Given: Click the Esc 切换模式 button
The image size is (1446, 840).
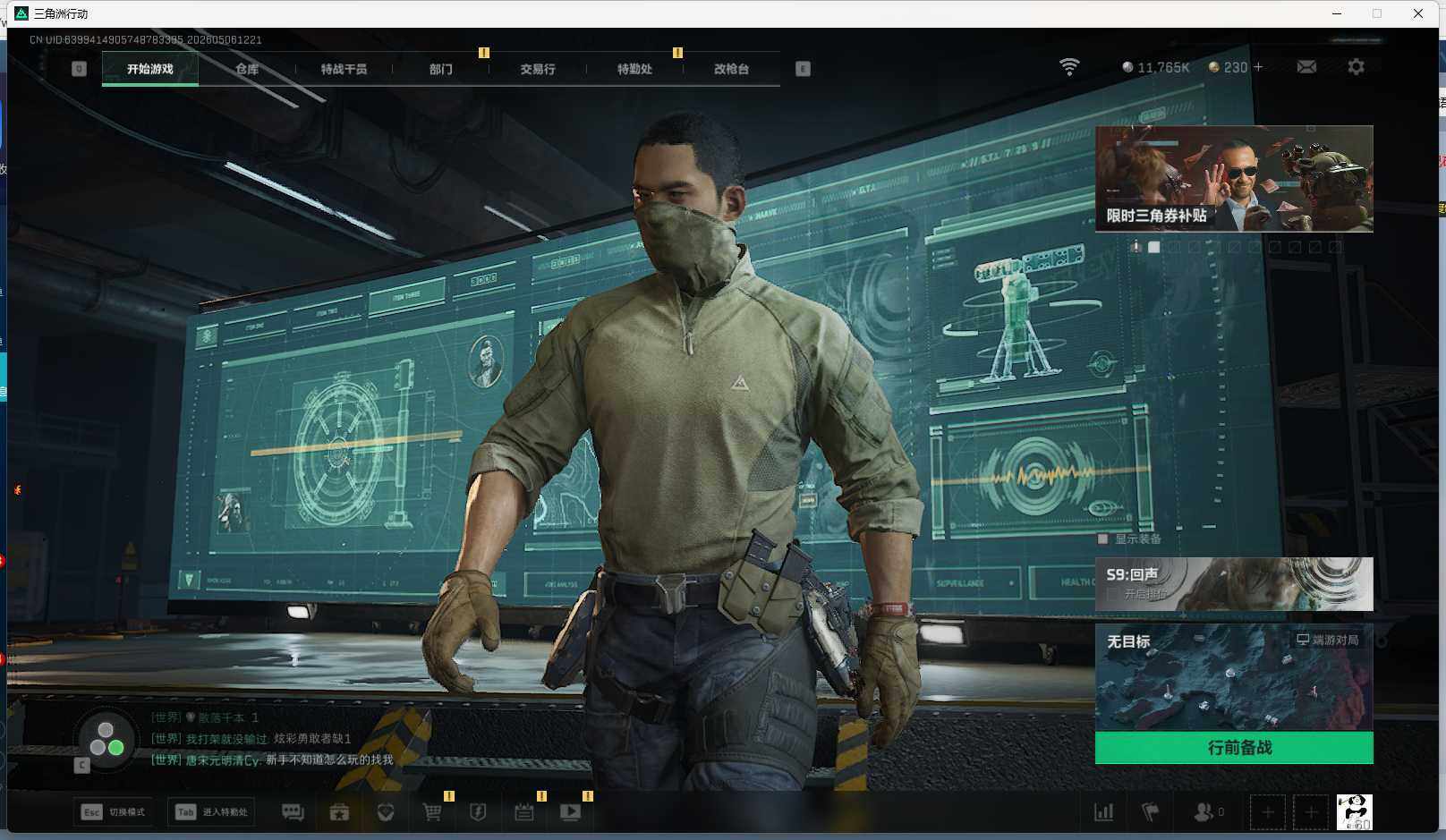Looking at the screenshot, I should point(114,812).
